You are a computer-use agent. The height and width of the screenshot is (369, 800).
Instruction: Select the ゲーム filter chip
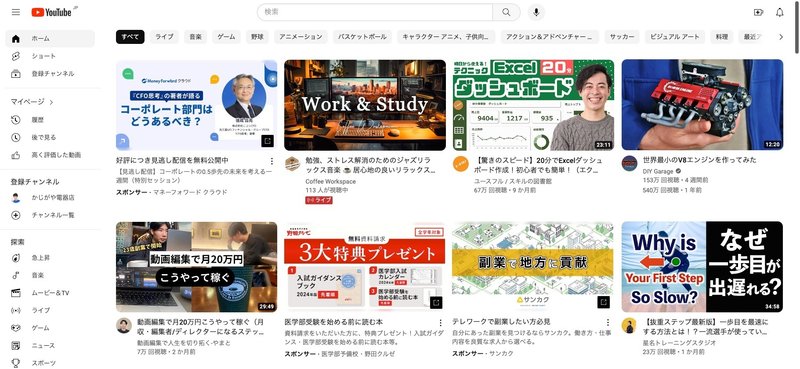pyautogui.click(x=227, y=37)
